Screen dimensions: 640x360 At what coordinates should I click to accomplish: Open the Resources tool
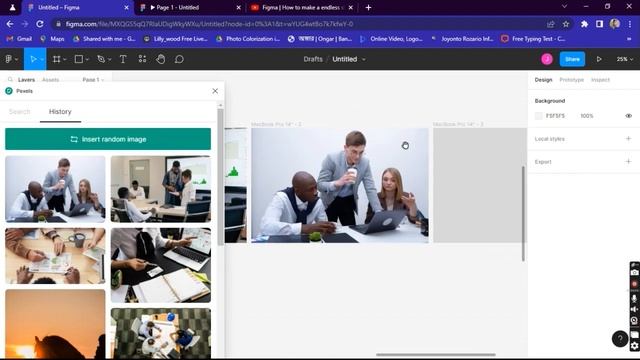142,59
